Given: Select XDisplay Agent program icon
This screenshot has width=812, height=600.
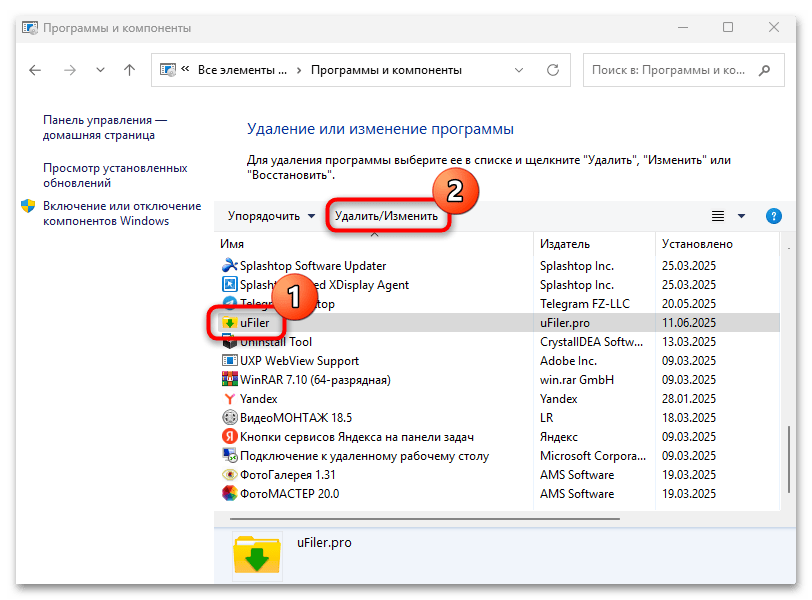Looking at the screenshot, I should coord(229,285).
